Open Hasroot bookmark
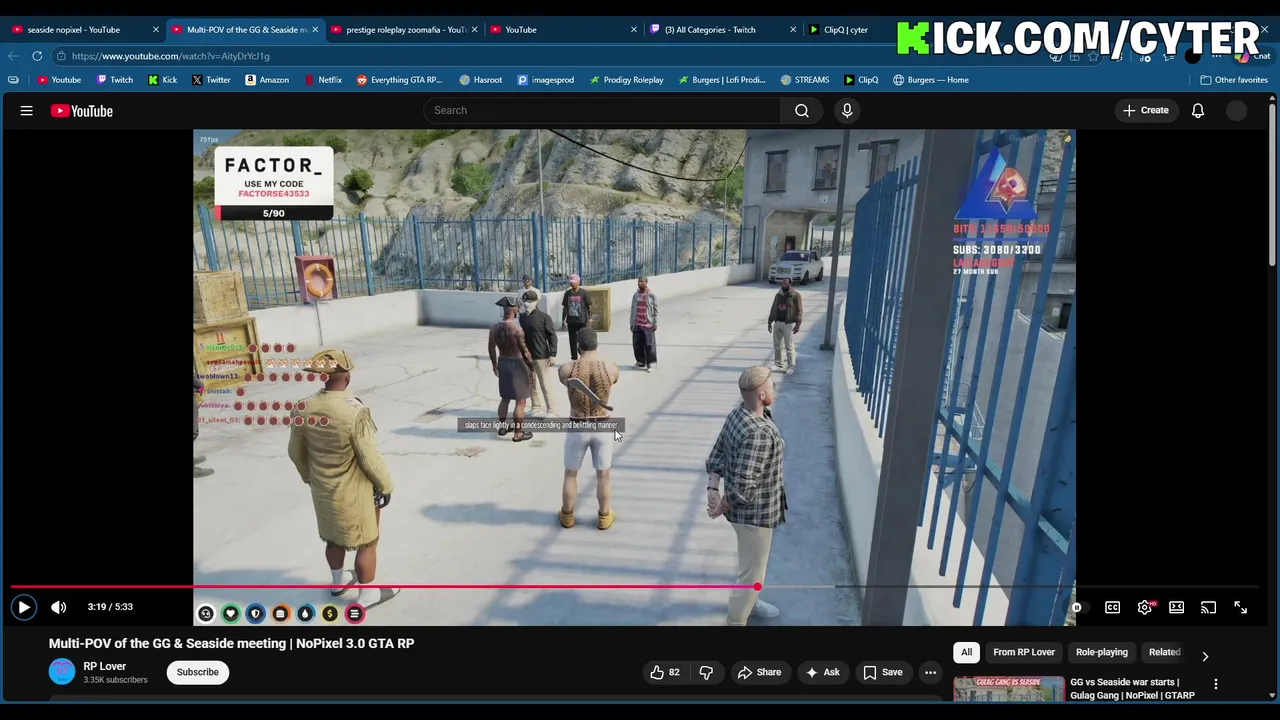Image resolution: width=1280 pixels, height=720 pixels. [x=481, y=80]
